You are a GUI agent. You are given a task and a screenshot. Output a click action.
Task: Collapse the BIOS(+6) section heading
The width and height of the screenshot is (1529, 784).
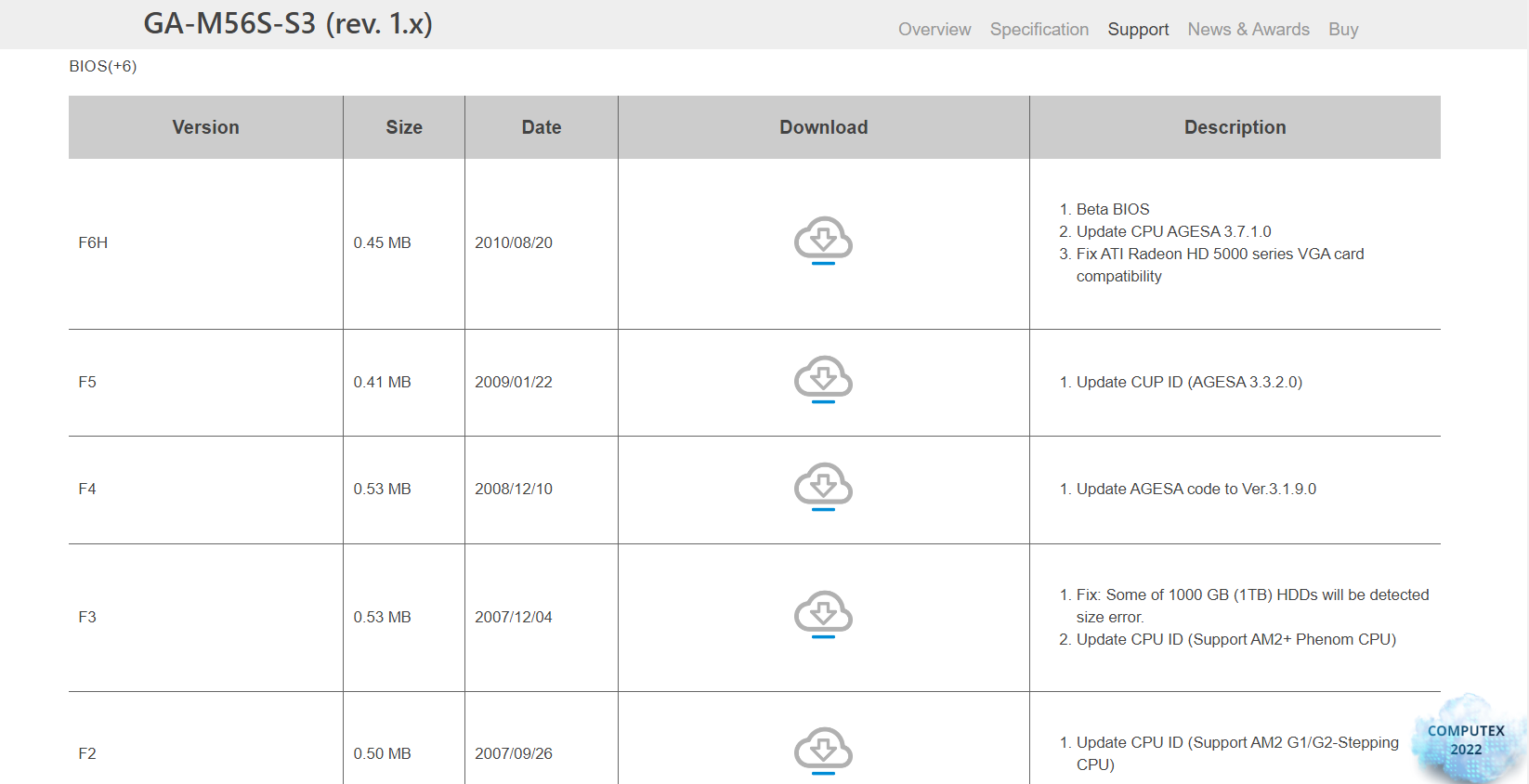[x=103, y=66]
